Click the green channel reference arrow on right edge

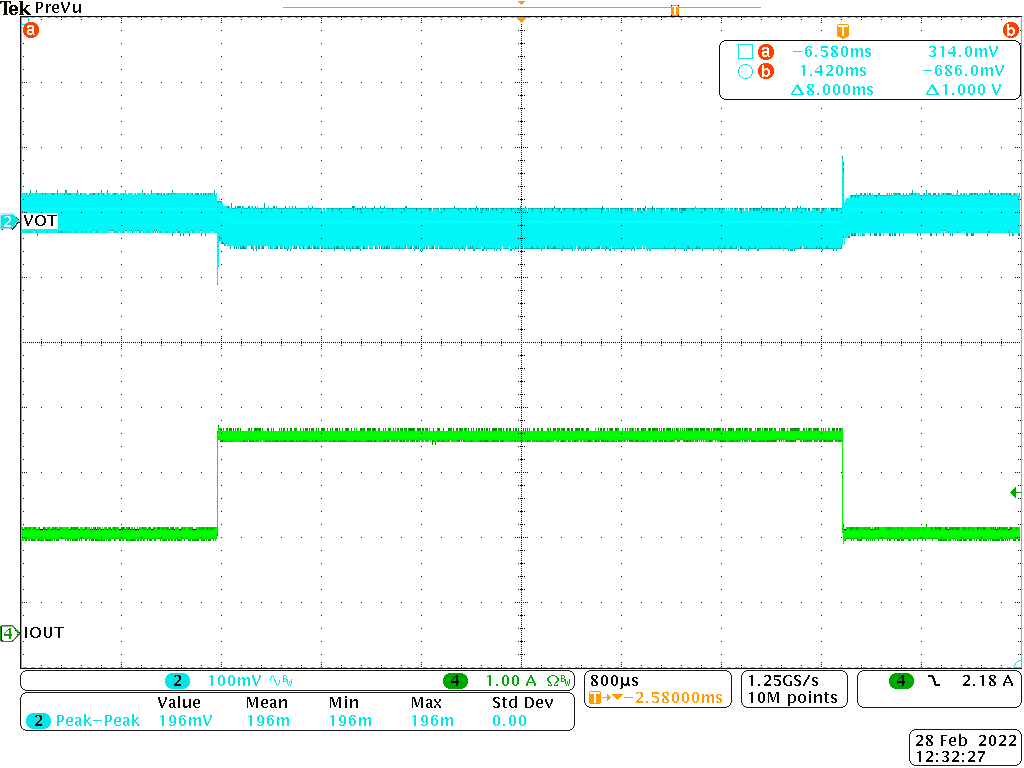point(1013,493)
